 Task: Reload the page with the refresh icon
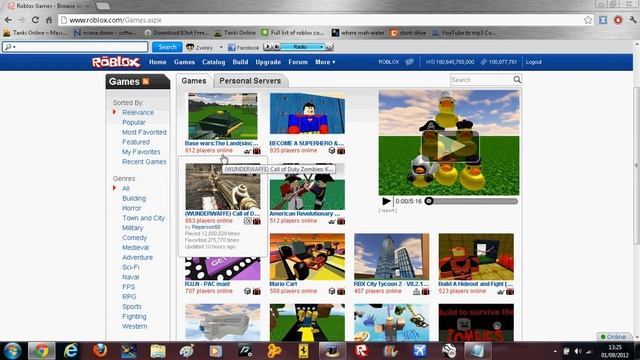(x=35, y=20)
